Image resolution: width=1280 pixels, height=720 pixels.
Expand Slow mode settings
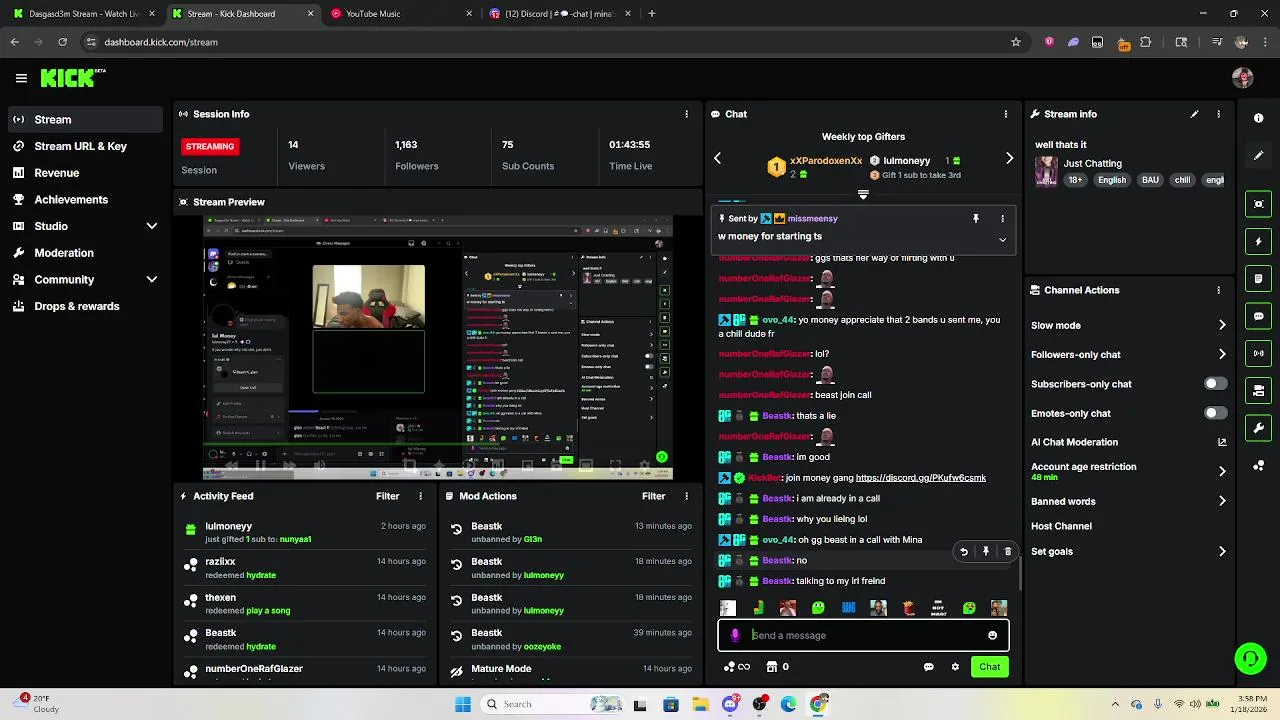pos(1222,325)
